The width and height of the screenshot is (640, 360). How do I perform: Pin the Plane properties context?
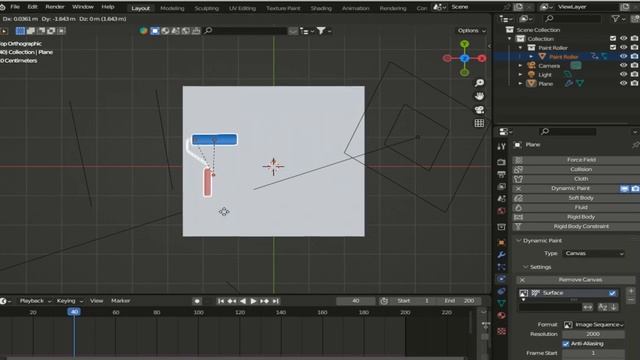(x=635, y=145)
